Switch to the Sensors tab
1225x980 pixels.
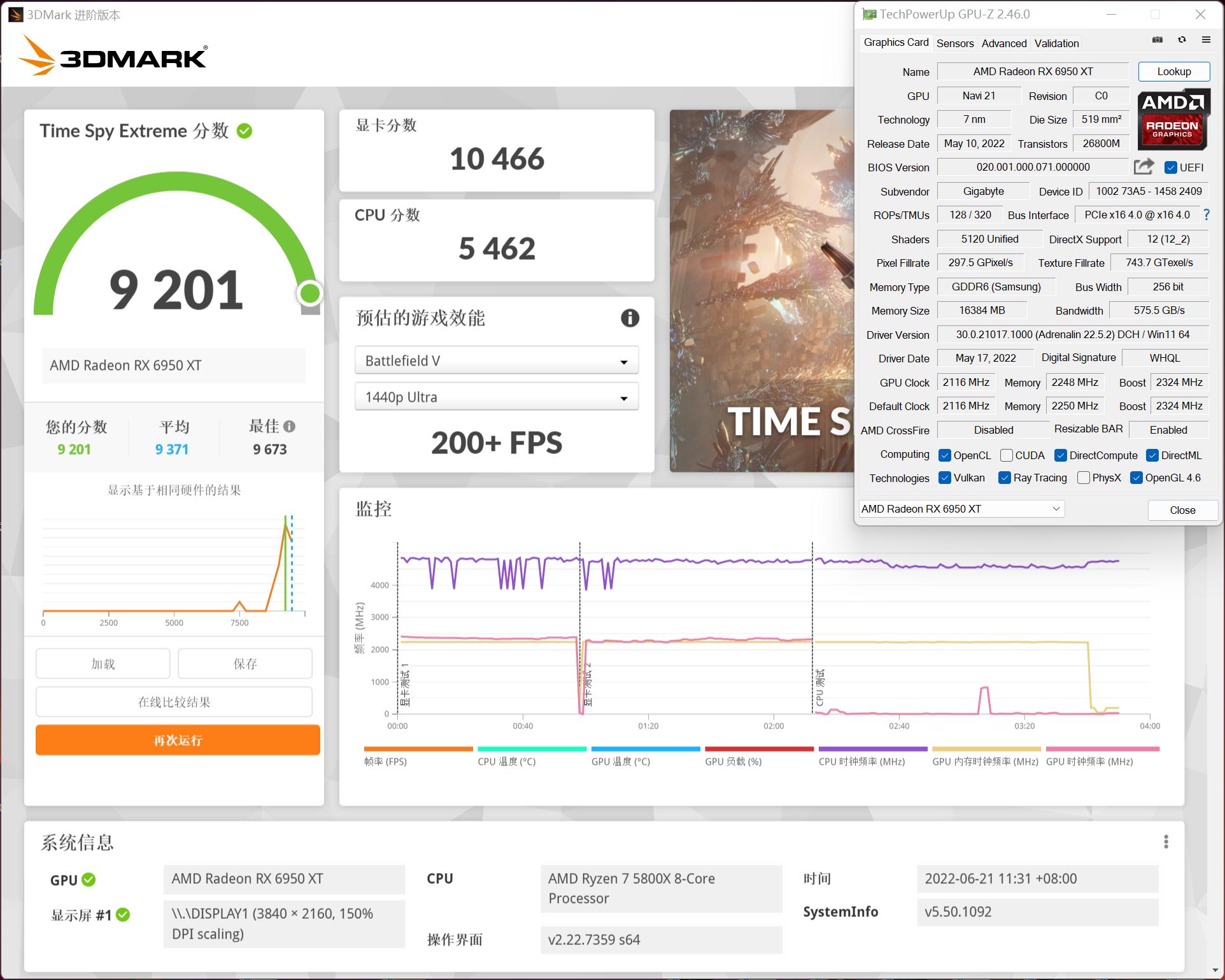click(x=955, y=43)
